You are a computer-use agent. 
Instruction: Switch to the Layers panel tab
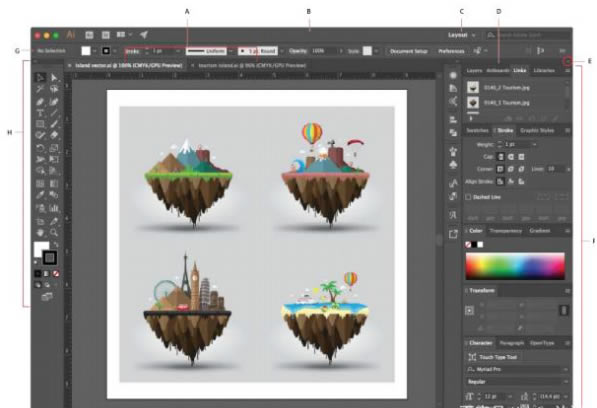pos(474,70)
